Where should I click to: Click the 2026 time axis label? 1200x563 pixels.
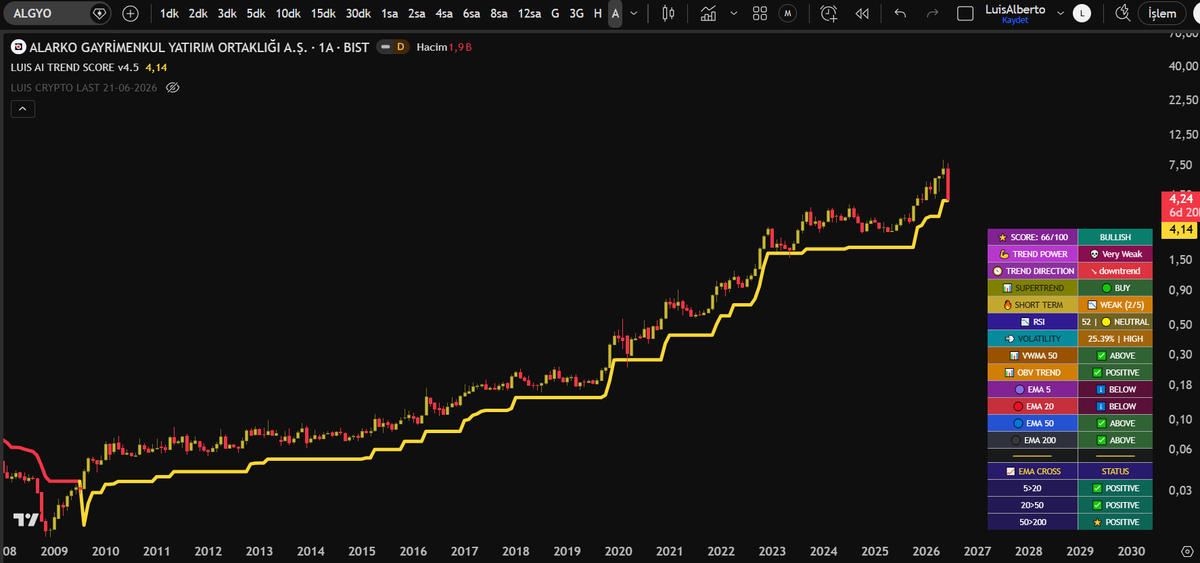[926, 551]
